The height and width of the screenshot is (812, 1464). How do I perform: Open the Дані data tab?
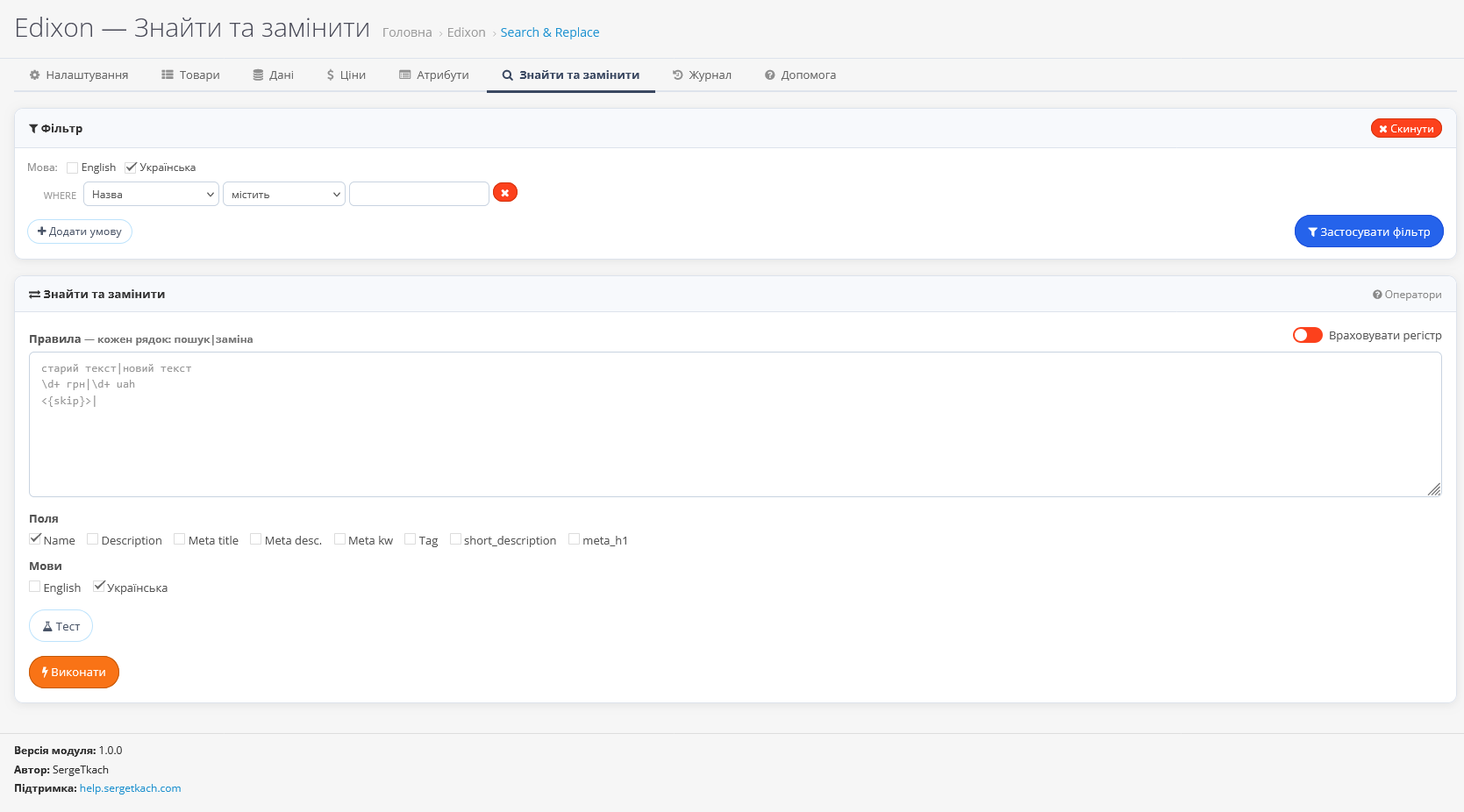[273, 75]
